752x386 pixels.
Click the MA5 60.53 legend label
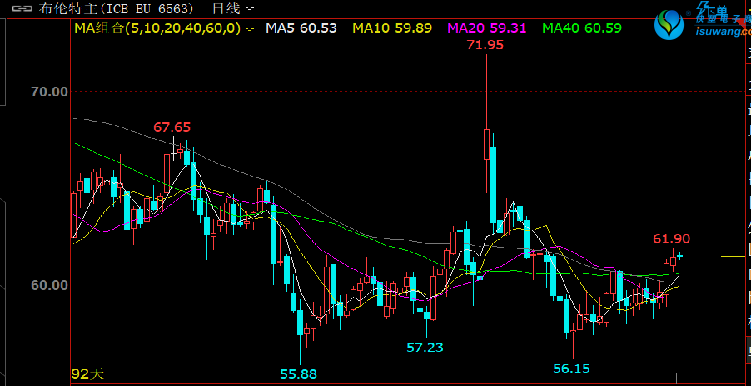point(301,28)
